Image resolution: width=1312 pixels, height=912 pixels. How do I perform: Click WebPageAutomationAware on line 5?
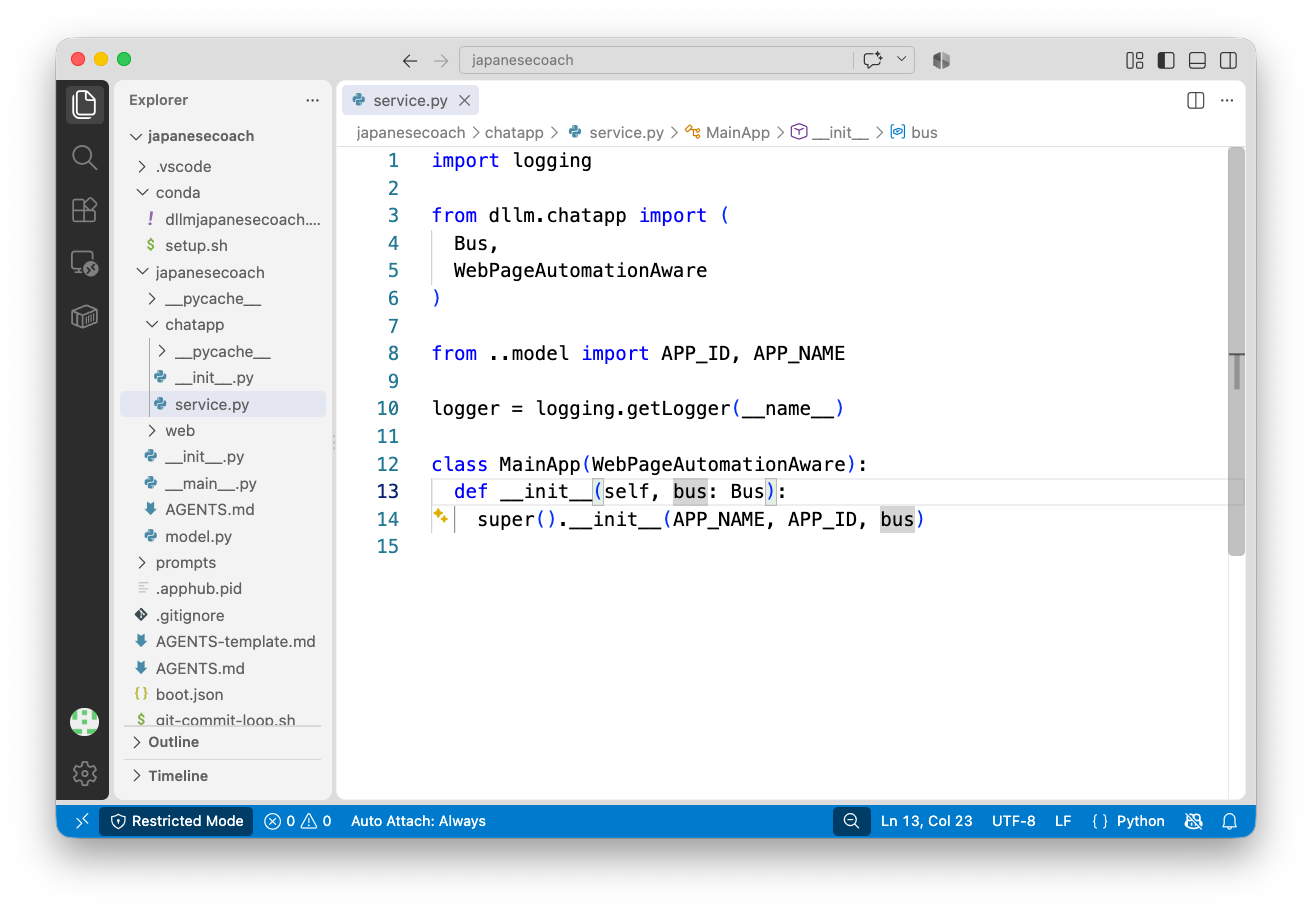tap(580, 270)
